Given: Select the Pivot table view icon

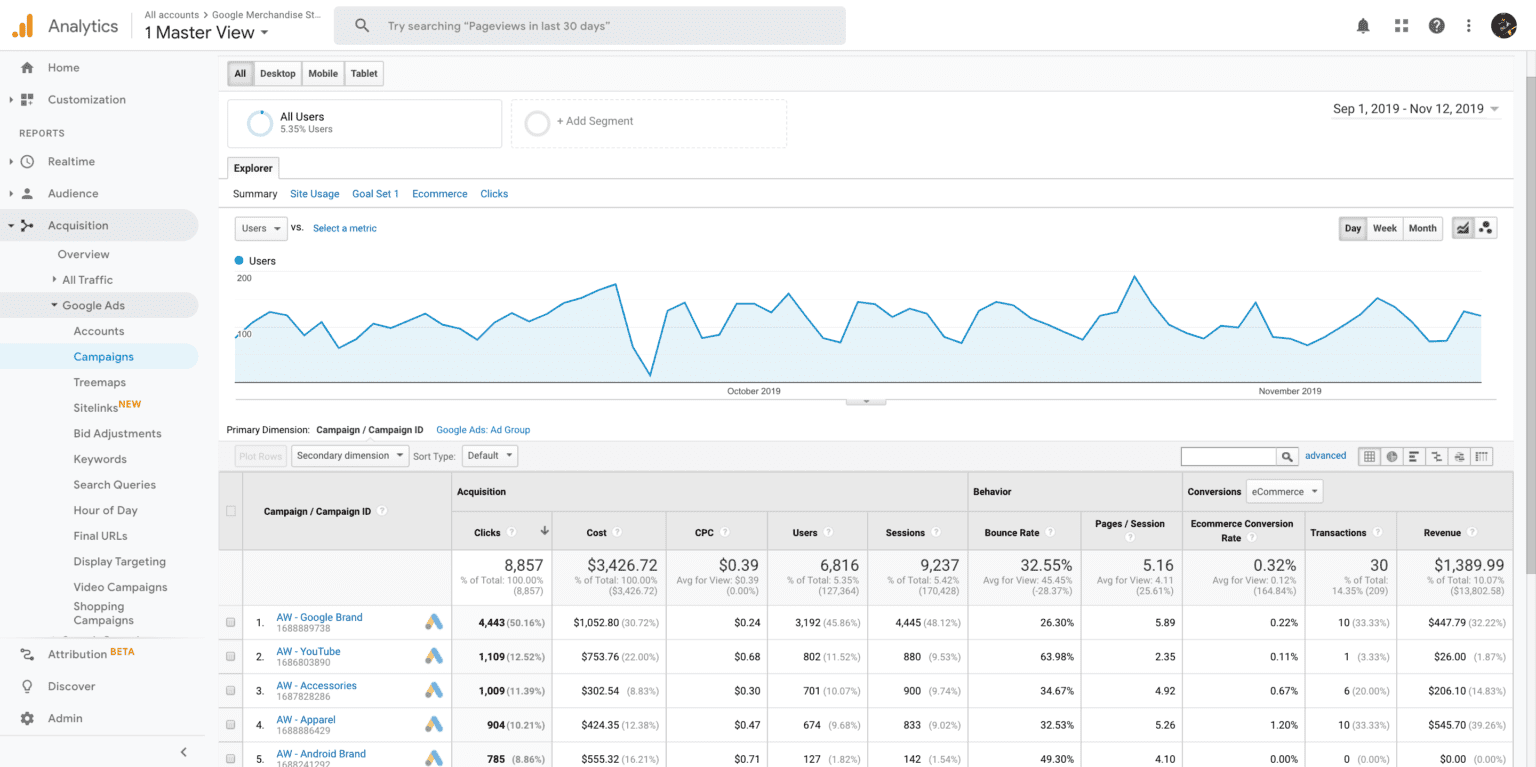Looking at the screenshot, I should pyautogui.click(x=1482, y=456).
